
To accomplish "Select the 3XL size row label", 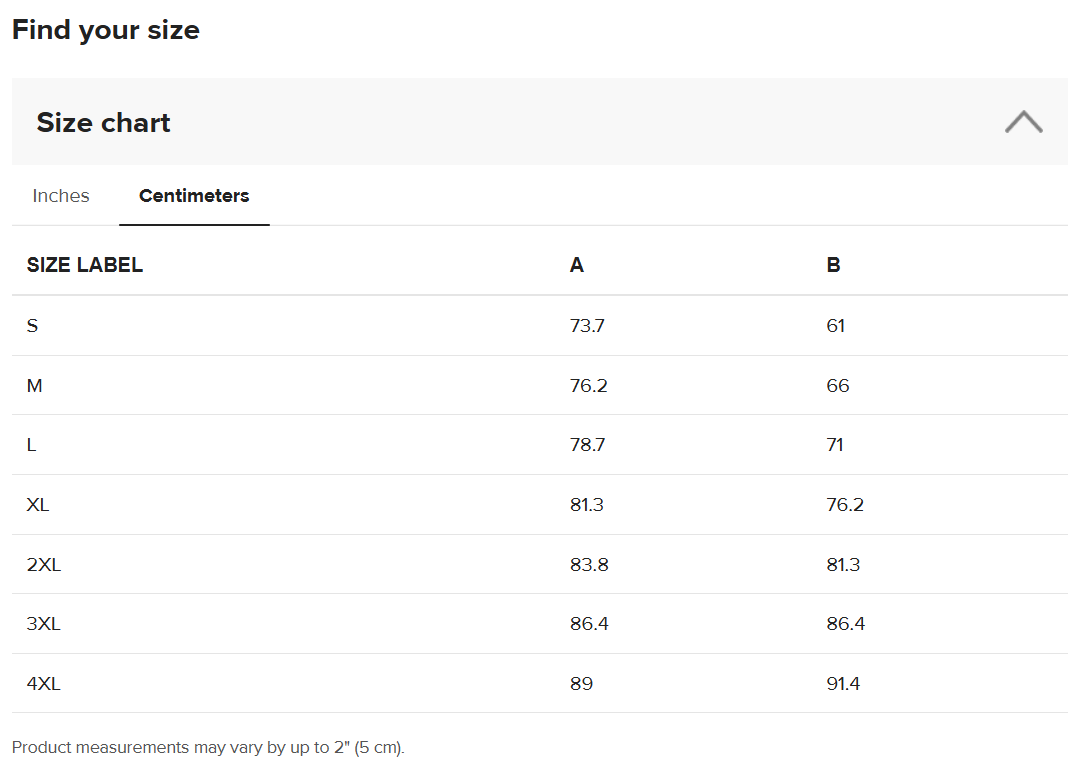I will [44, 624].
